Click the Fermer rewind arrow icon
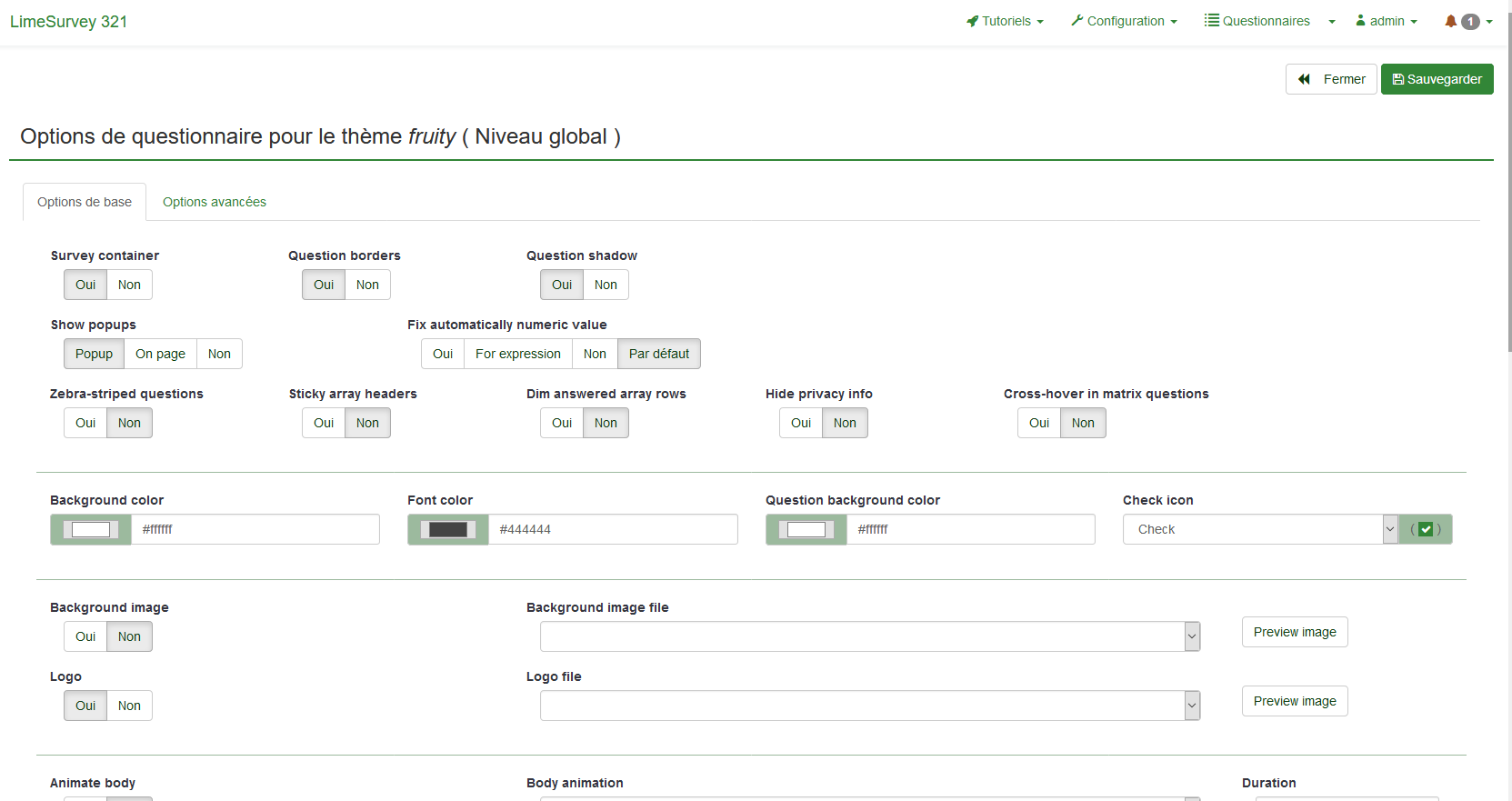The height and width of the screenshot is (801, 1512). [1304, 79]
